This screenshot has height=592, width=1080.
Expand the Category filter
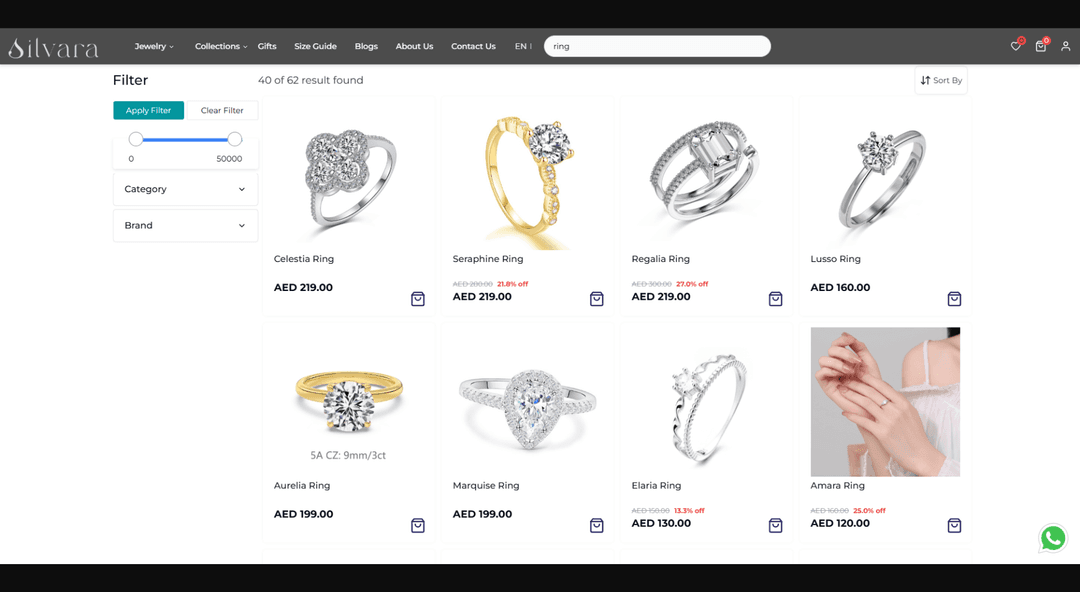185,189
